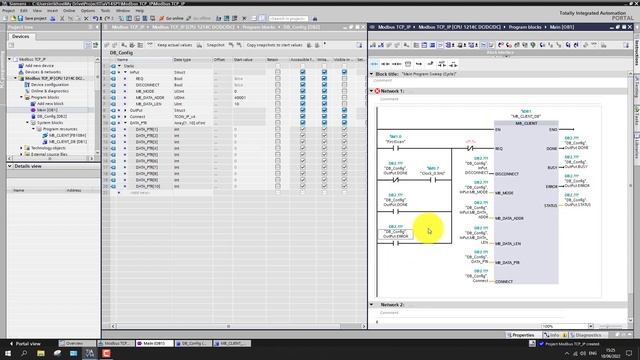The height and width of the screenshot is (360, 640).
Task: Collapse the System blocks tree folder
Action: pyautogui.click(x=27, y=122)
